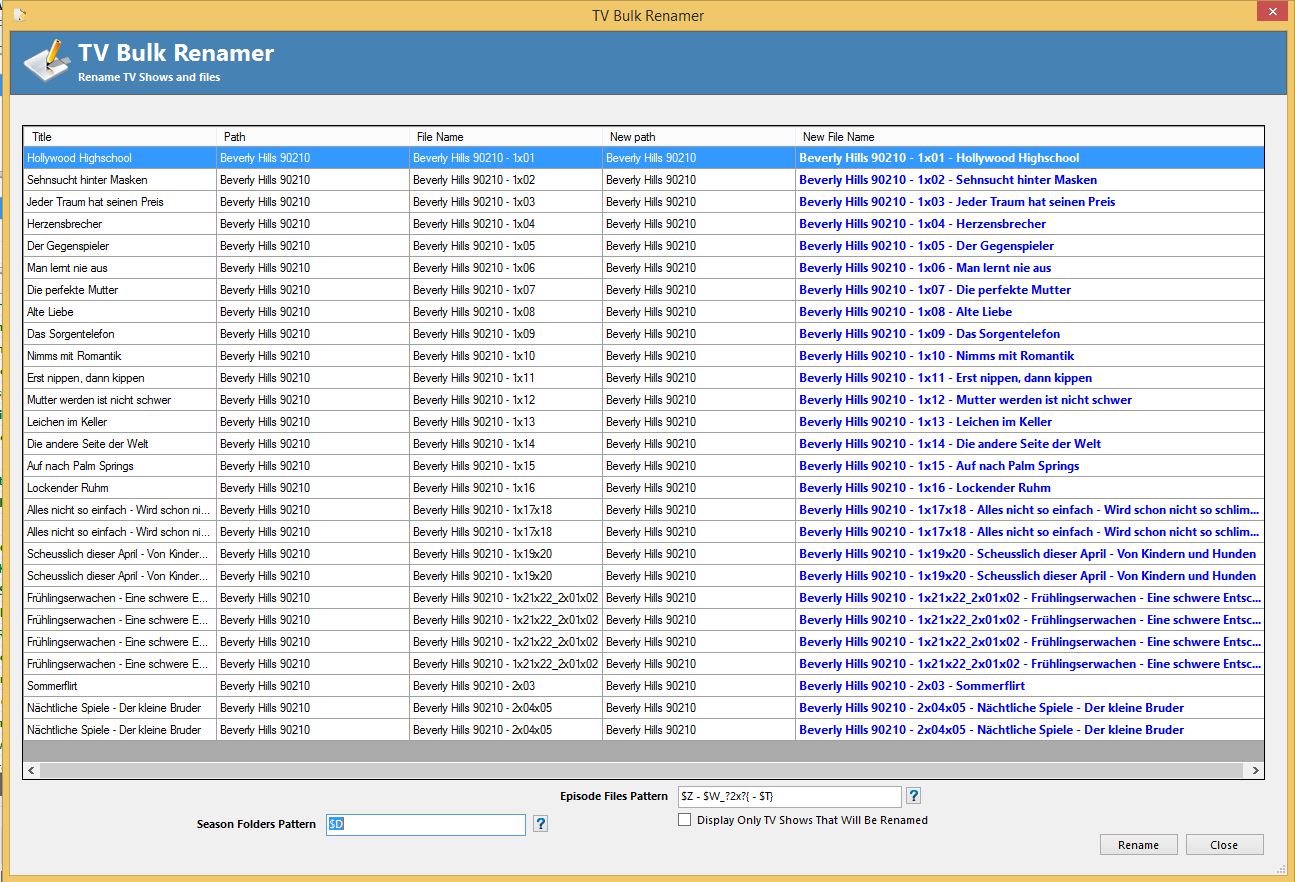Image resolution: width=1295 pixels, height=882 pixels.
Task: Sort by the Title column header
Action: point(120,137)
